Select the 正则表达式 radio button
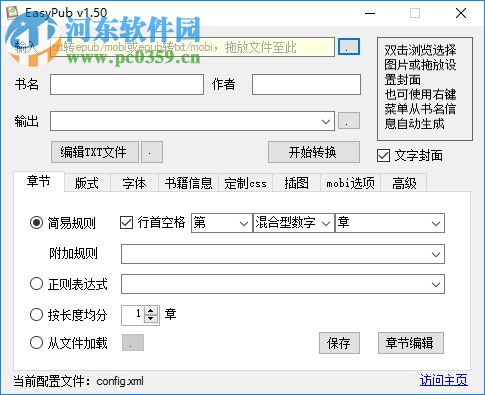The height and width of the screenshot is (395, 485). tap(36, 284)
